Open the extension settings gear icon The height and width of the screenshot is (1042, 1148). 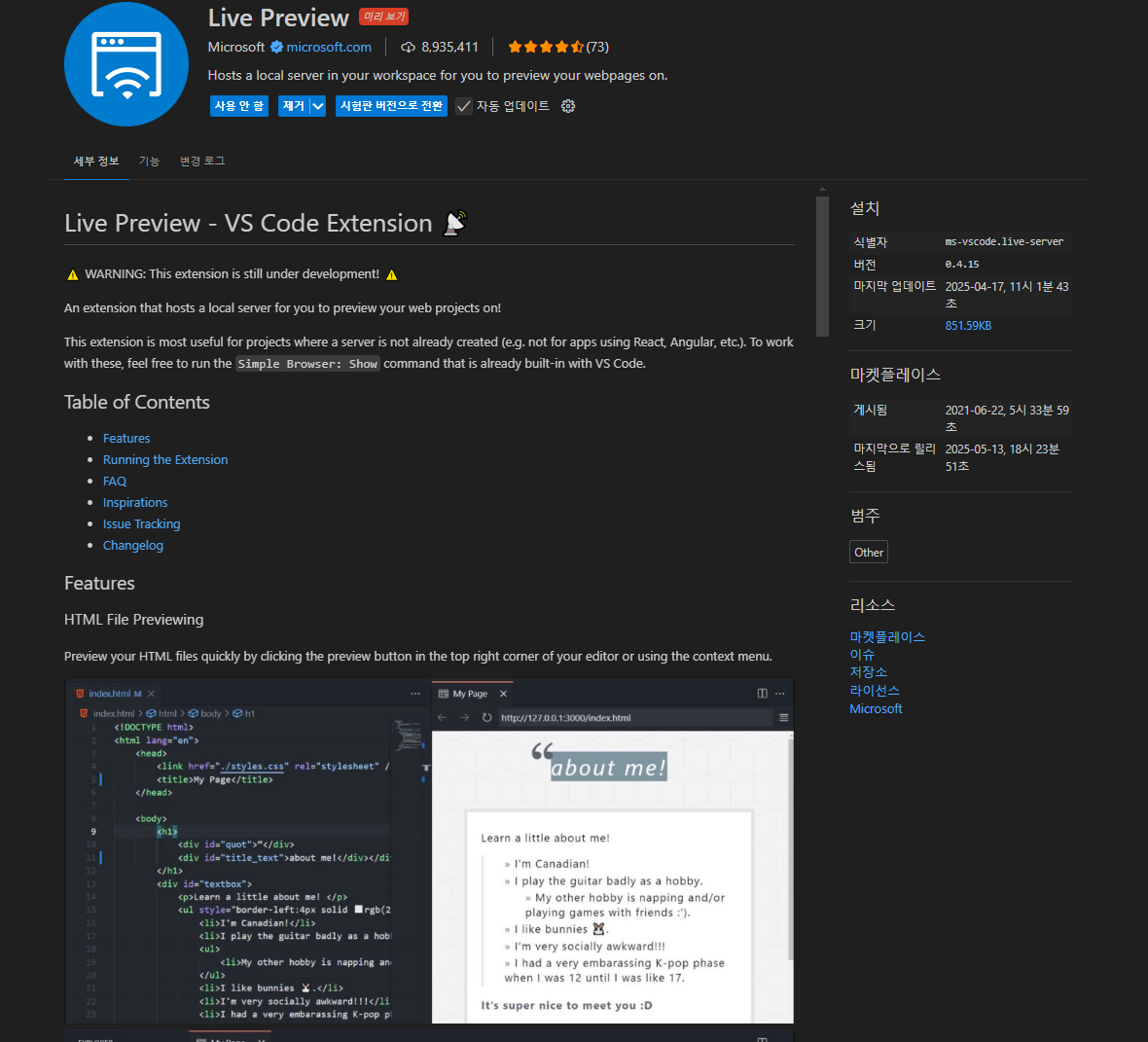[568, 106]
